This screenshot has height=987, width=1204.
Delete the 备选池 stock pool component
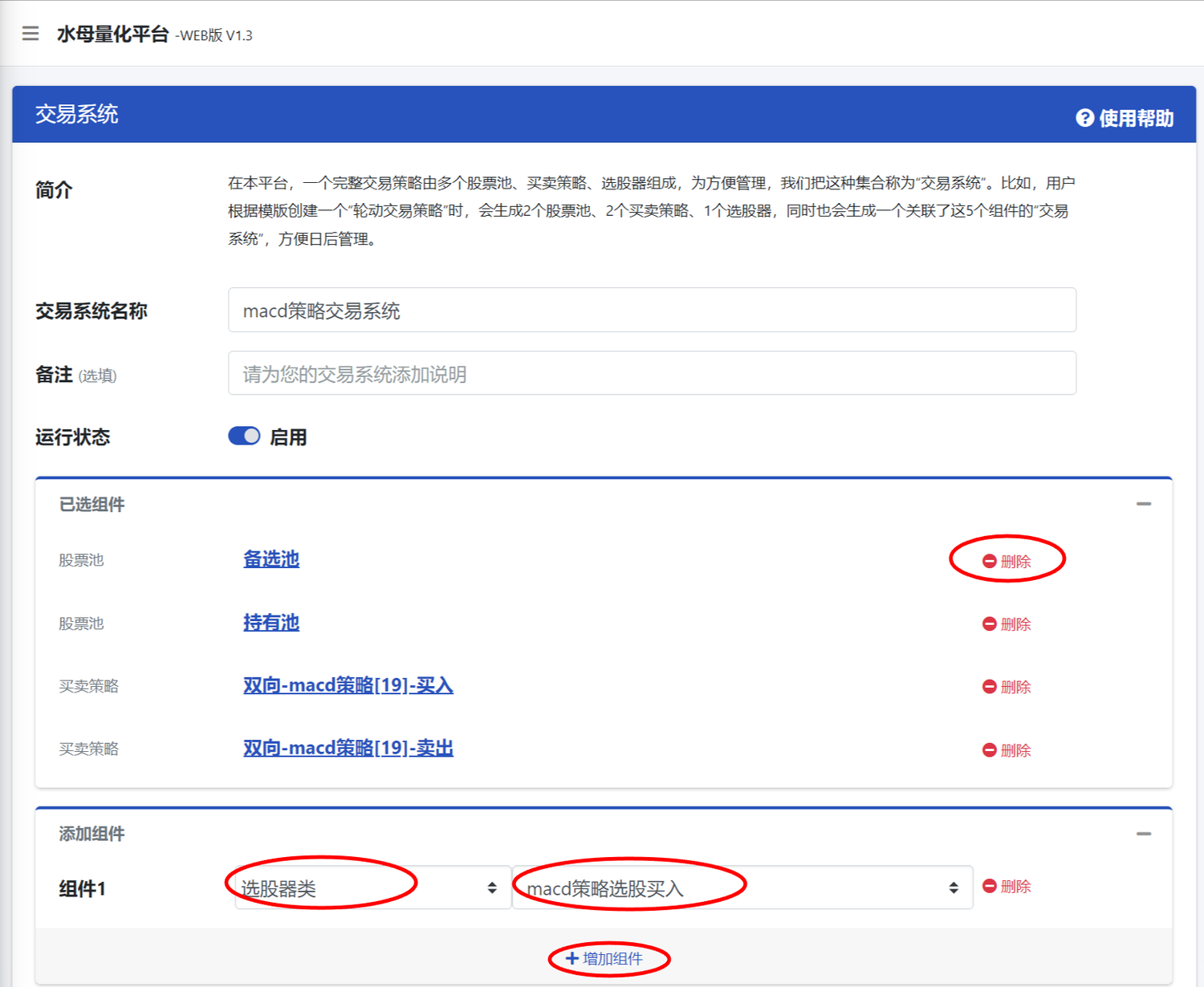[1007, 561]
